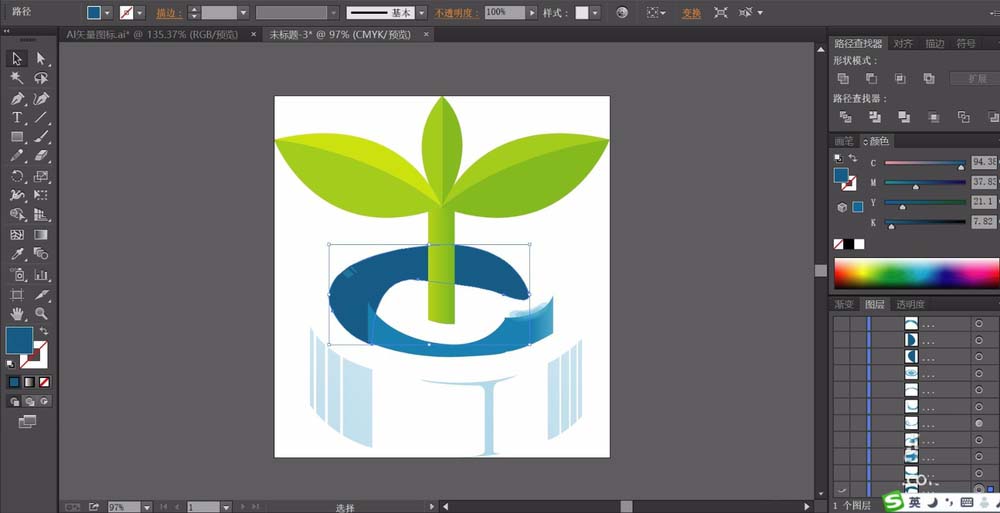Click Intersect shape mode icon
The height and width of the screenshot is (513, 1000).
900,78
